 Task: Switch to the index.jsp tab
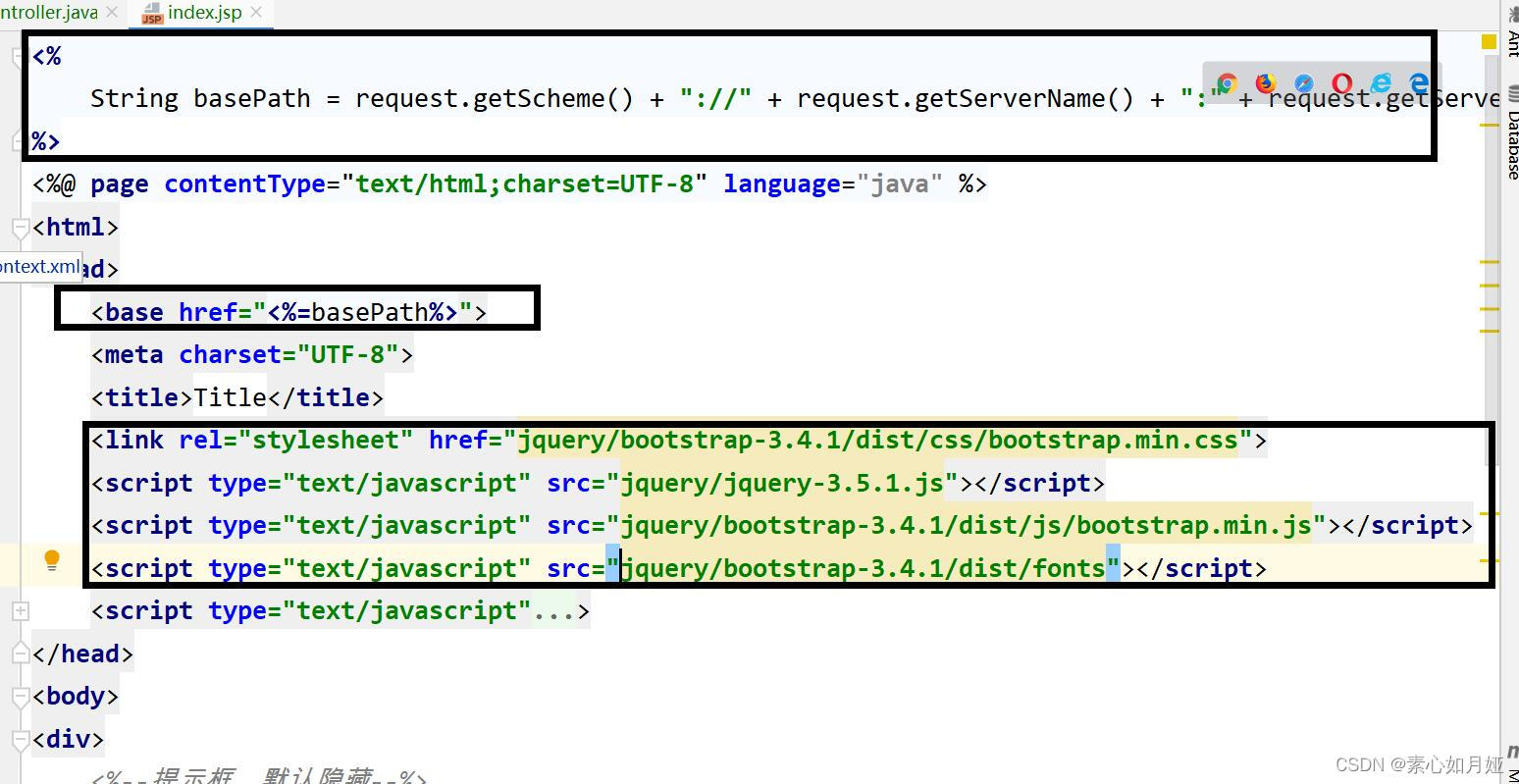click(204, 12)
